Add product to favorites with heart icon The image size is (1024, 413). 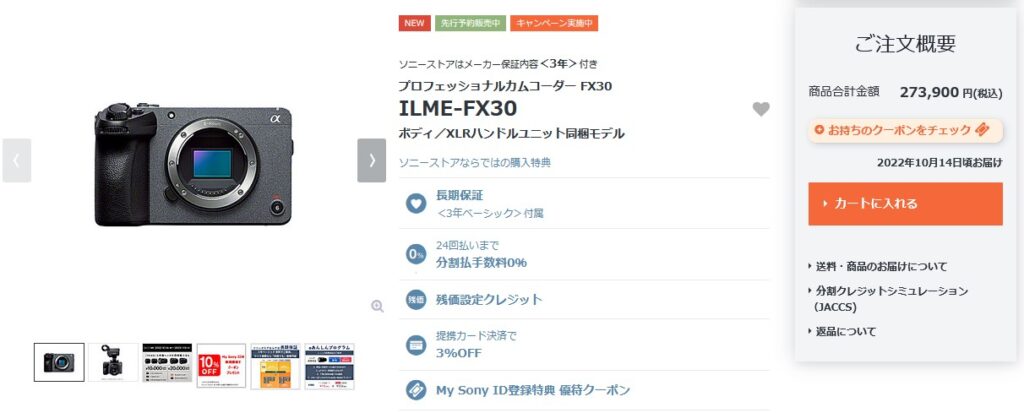click(761, 109)
